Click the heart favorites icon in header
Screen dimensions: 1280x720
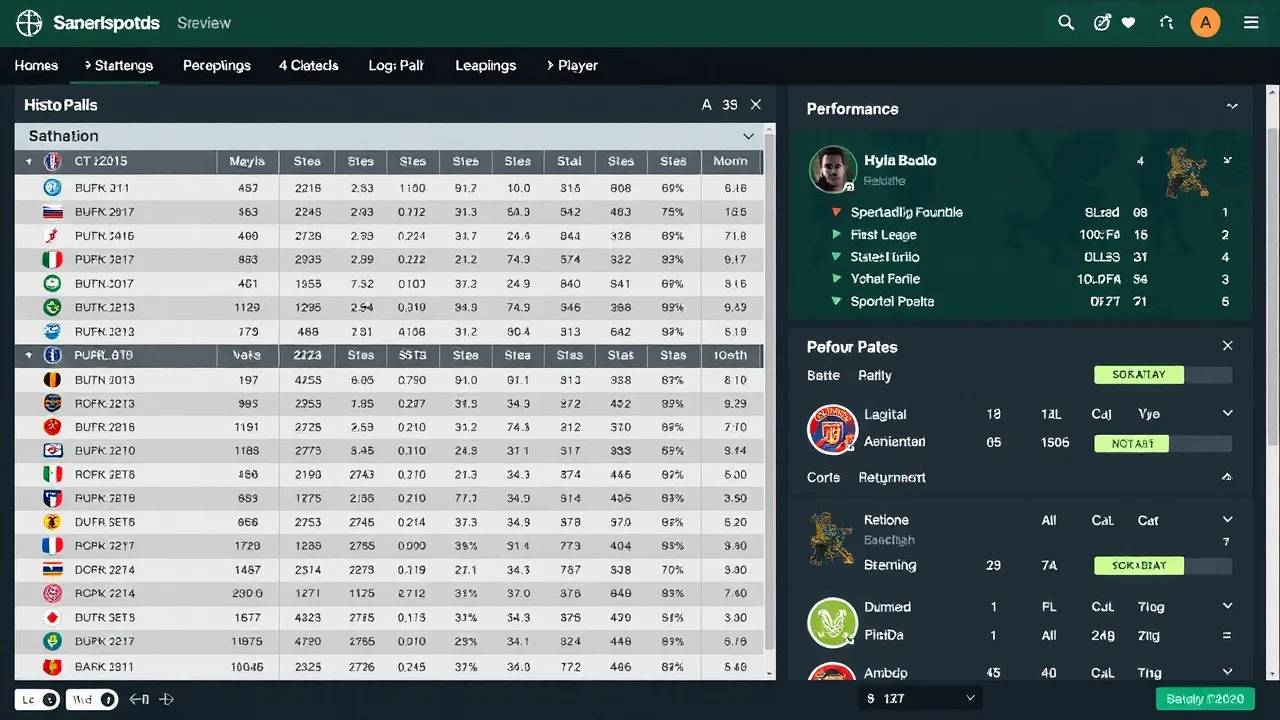pos(1129,22)
